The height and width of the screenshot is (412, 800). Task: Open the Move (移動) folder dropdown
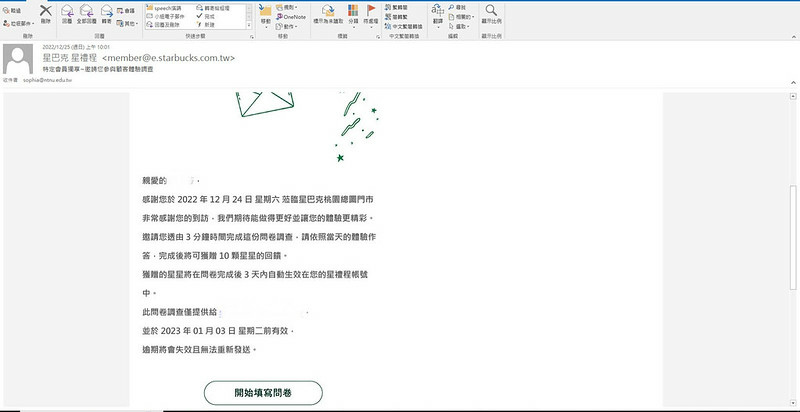(x=265, y=15)
